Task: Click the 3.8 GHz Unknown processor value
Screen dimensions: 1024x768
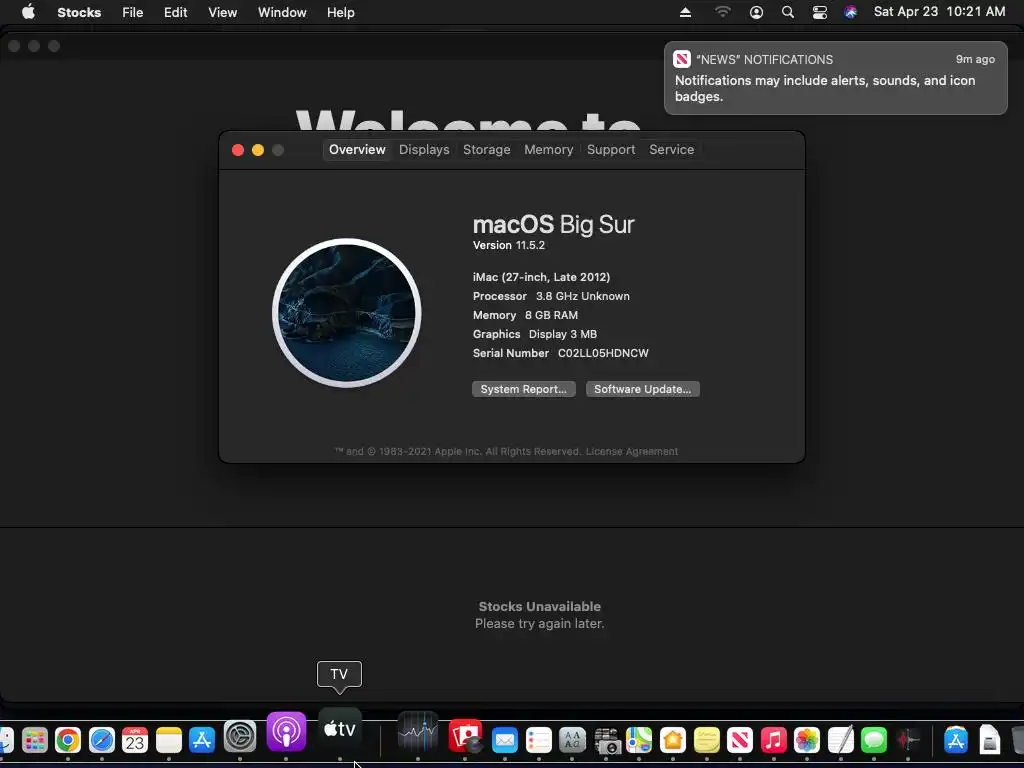Action: [583, 296]
